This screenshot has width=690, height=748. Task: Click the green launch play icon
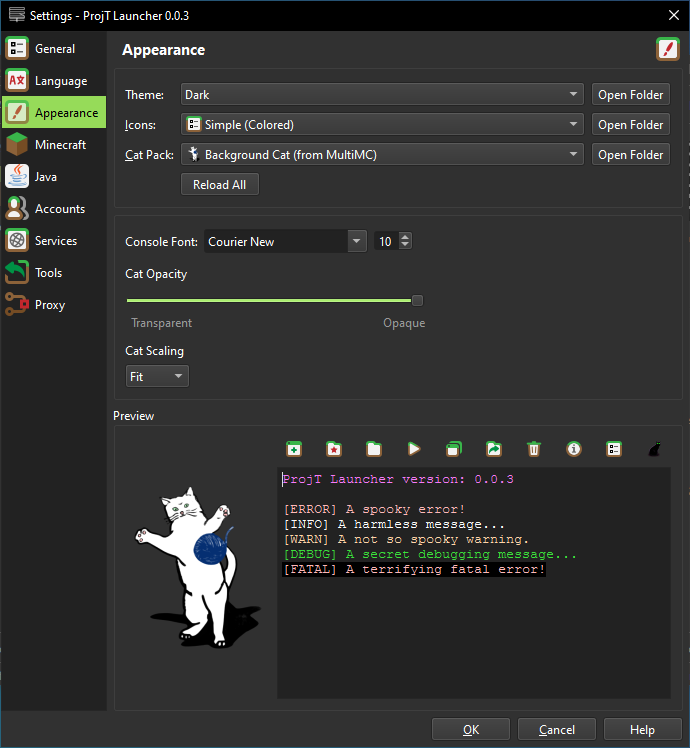414,449
